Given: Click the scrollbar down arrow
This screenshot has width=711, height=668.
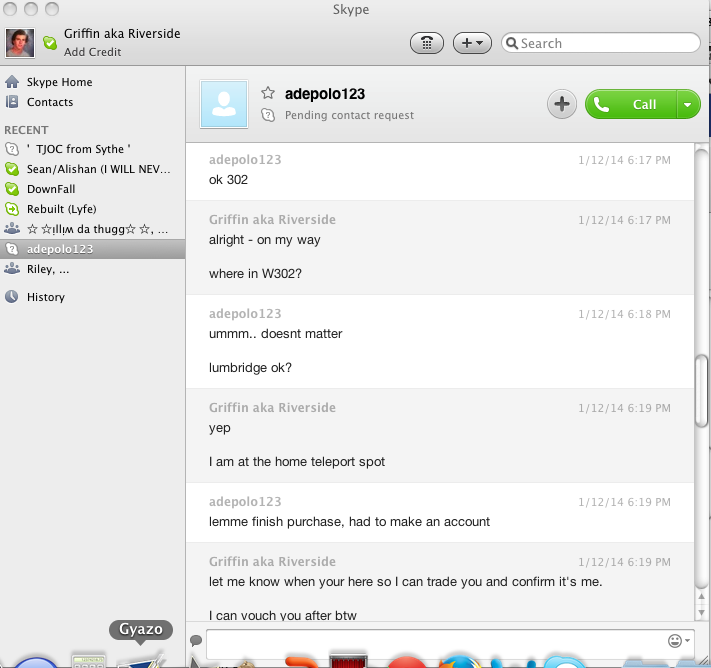Looking at the screenshot, I should [x=701, y=613].
